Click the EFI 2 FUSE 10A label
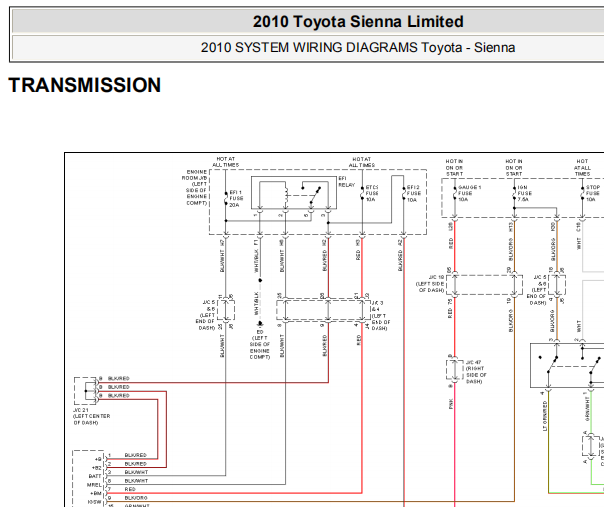The width and height of the screenshot is (604, 507). [413, 194]
